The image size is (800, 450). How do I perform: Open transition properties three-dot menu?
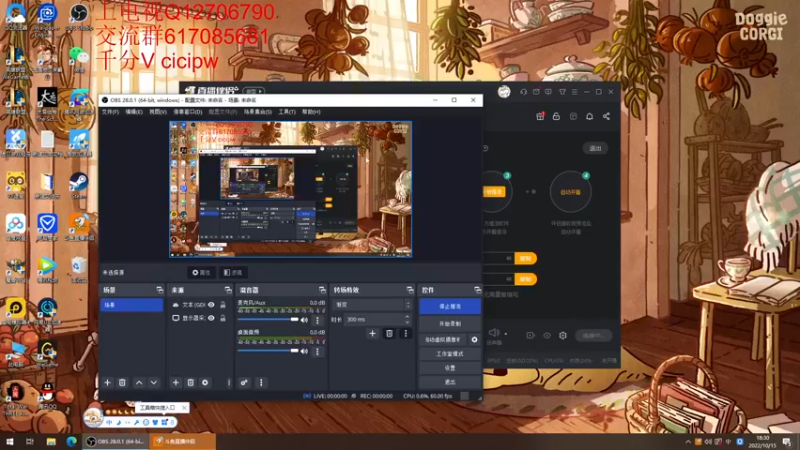tap(406, 334)
